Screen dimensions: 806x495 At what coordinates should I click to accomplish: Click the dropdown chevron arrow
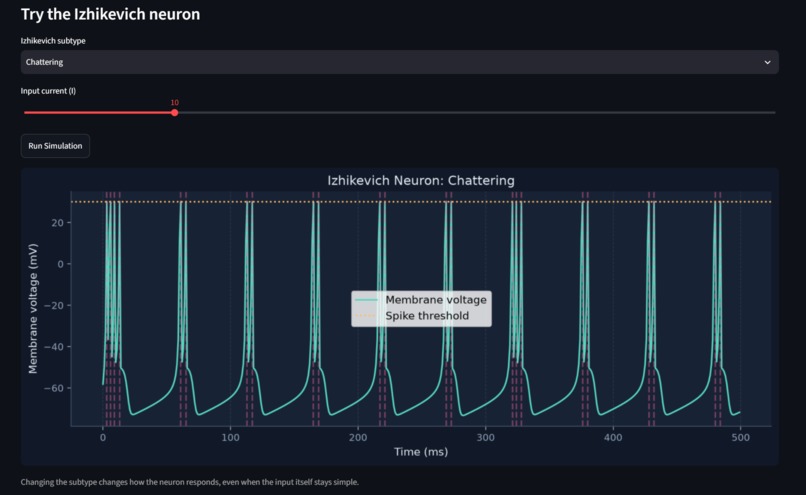point(767,62)
